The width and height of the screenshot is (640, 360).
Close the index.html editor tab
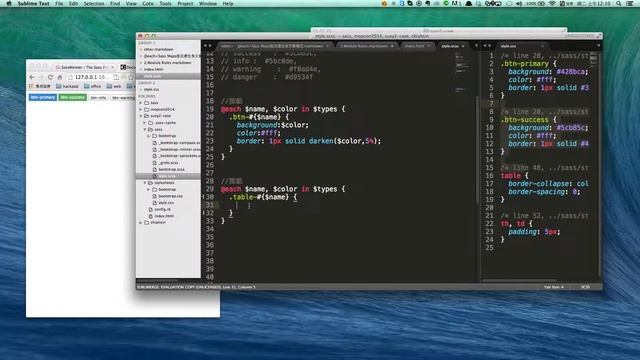coord(428,46)
